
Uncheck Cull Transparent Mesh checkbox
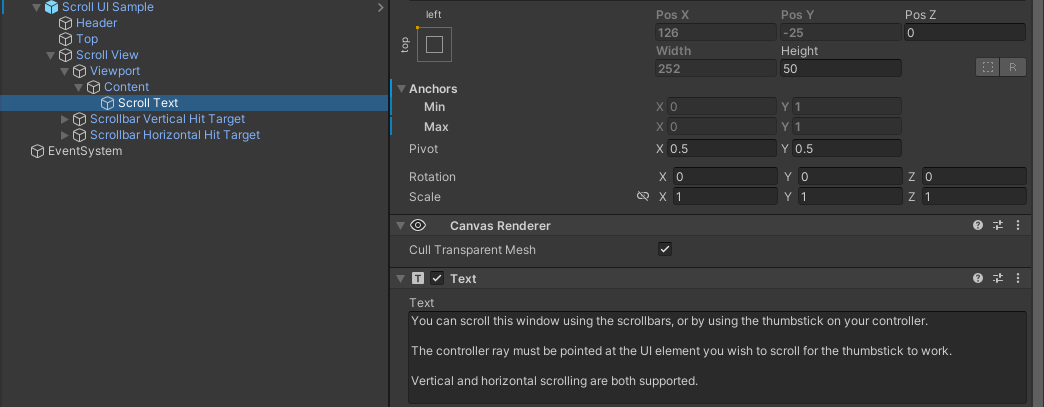pos(665,249)
